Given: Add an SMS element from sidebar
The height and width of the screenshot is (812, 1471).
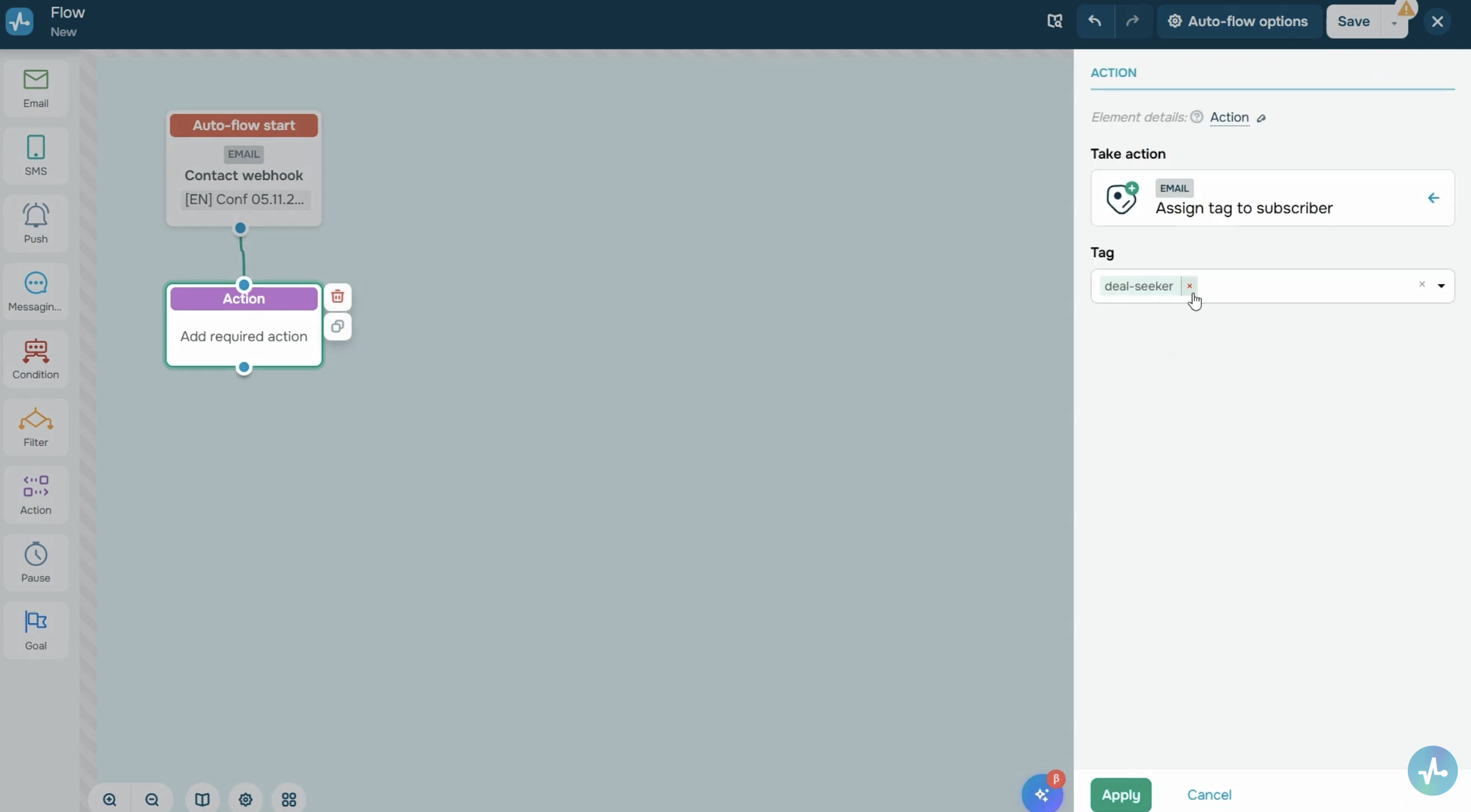Looking at the screenshot, I should click(x=36, y=156).
